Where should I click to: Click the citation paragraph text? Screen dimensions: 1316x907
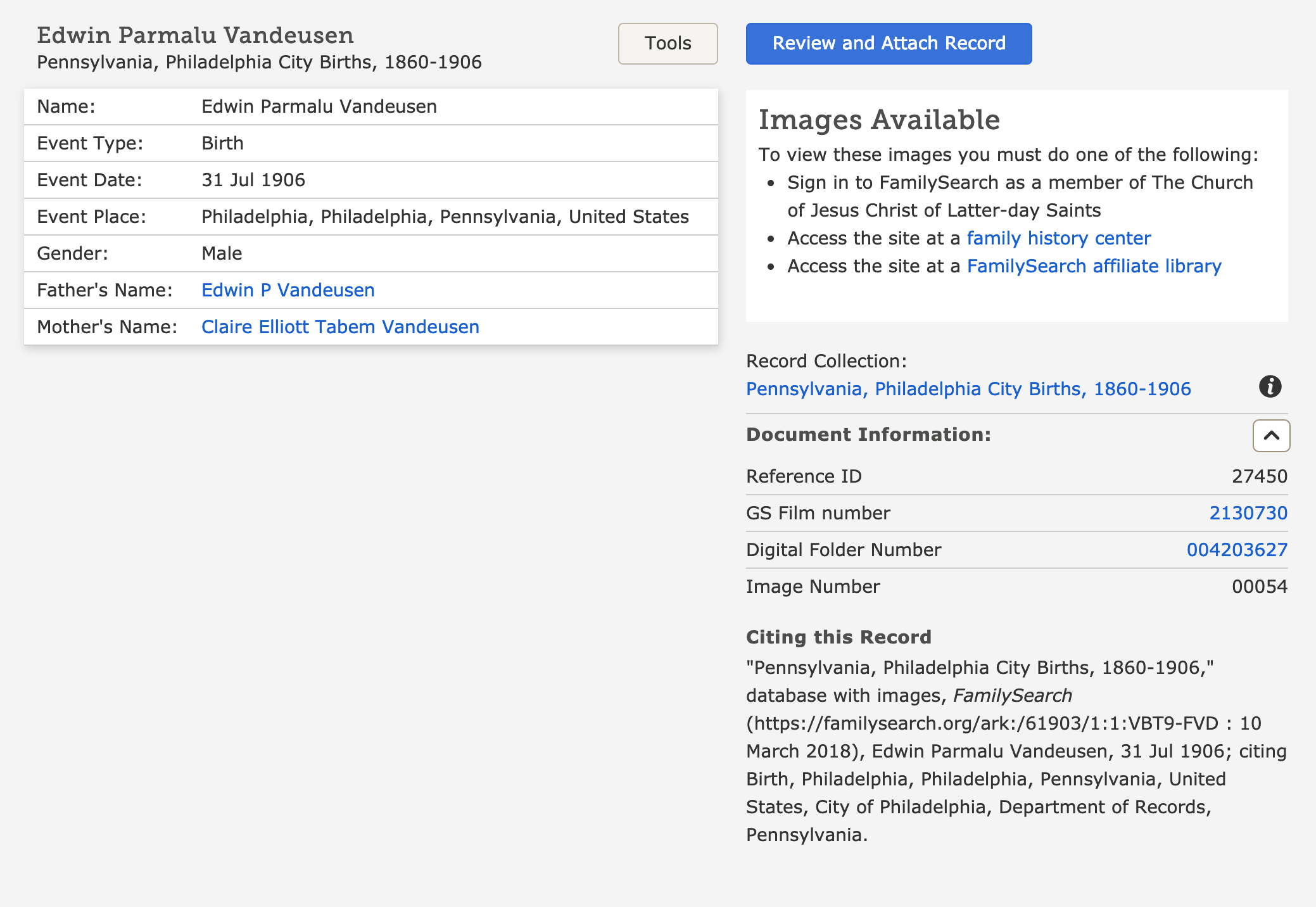pyautogui.click(x=1016, y=751)
